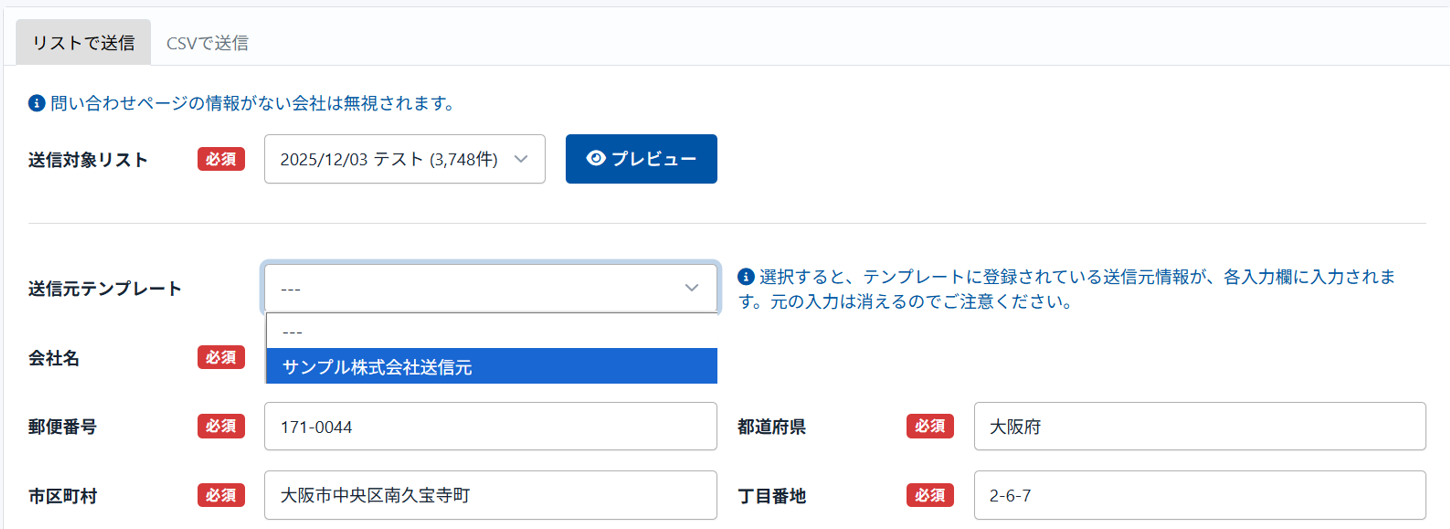Focus the 都道府県 field containing 大阪府
Screen dimensions: 1450x529
tap(1198, 427)
